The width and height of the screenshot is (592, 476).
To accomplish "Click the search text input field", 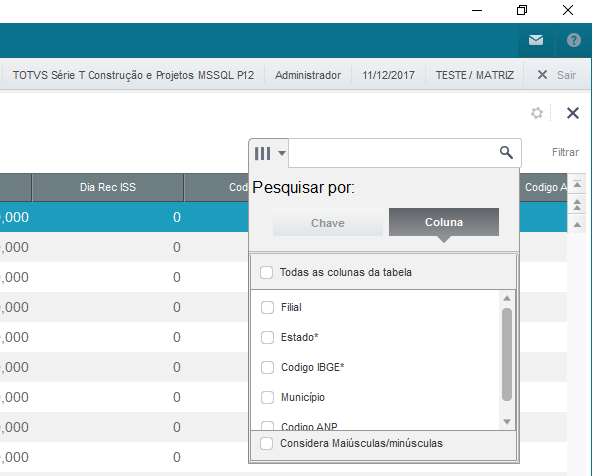I will pyautogui.click(x=393, y=153).
